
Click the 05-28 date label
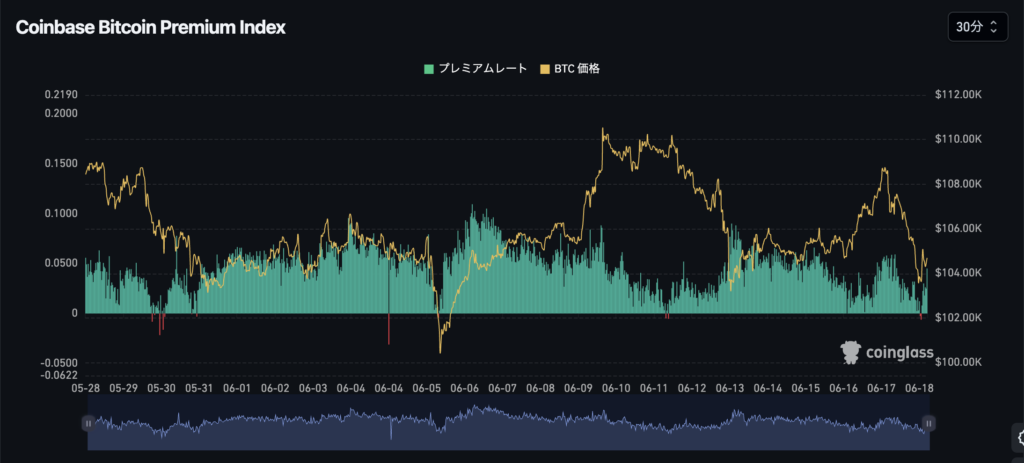click(x=86, y=388)
